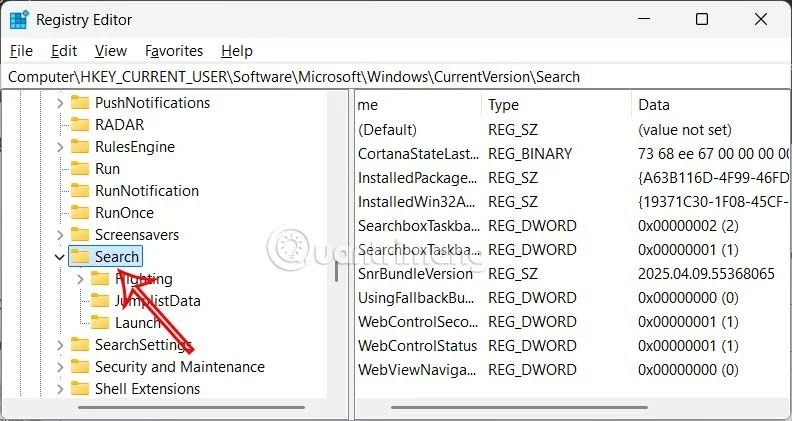Screen dimensions: 792x421
Task: Expand the Flighting subkey under Search
Action: [x=80, y=279]
